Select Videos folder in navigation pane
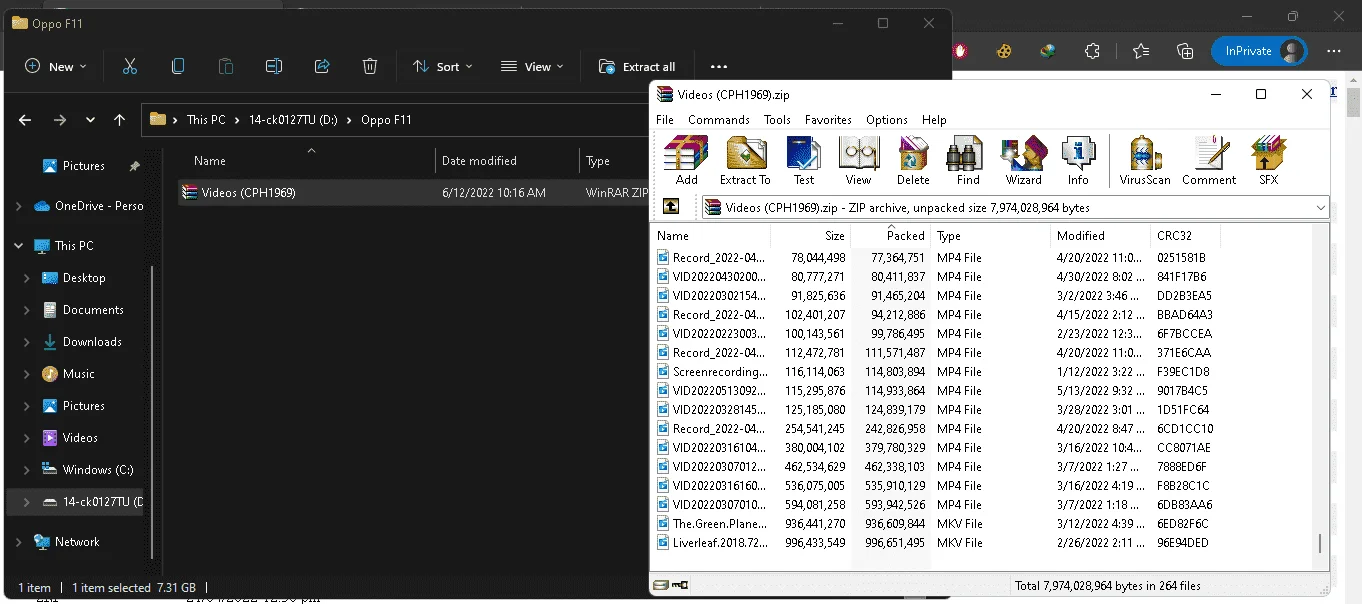The image size is (1362, 604). [x=80, y=438]
